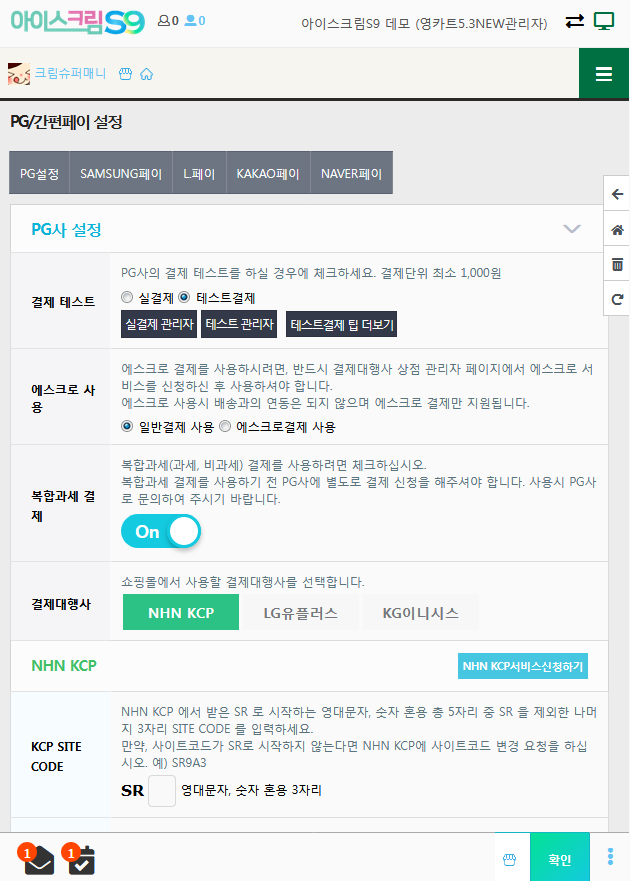The height and width of the screenshot is (881, 630).
Task: Click the NHN KCP서비스신청하기 button
Action: point(523,666)
